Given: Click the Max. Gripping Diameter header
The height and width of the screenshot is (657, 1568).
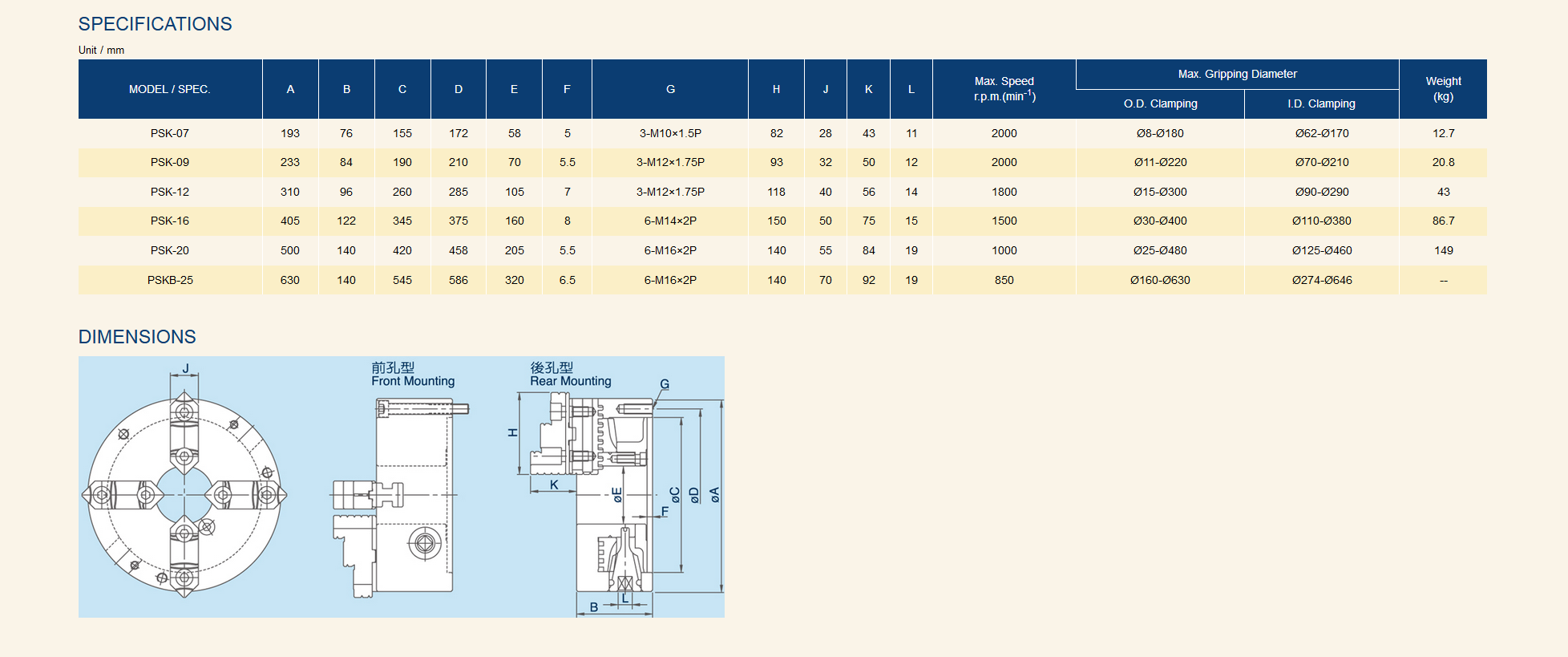Looking at the screenshot, I should point(1237,74).
